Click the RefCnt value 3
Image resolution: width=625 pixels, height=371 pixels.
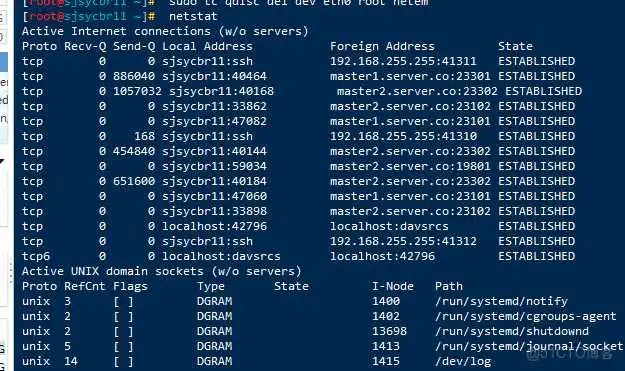[67, 302]
